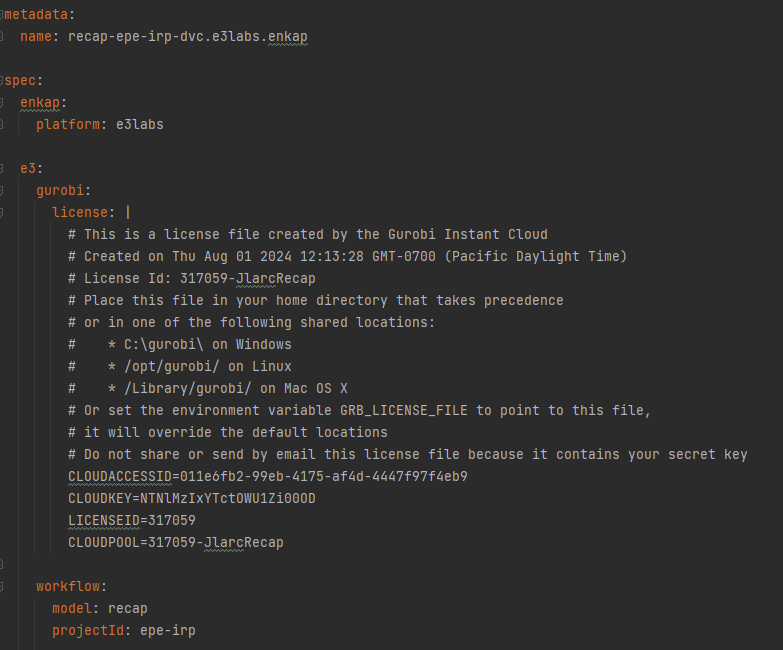Place cursor on LICENSEID=317059 line
Image resolution: width=783 pixels, height=650 pixels.
(x=132, y=520)
